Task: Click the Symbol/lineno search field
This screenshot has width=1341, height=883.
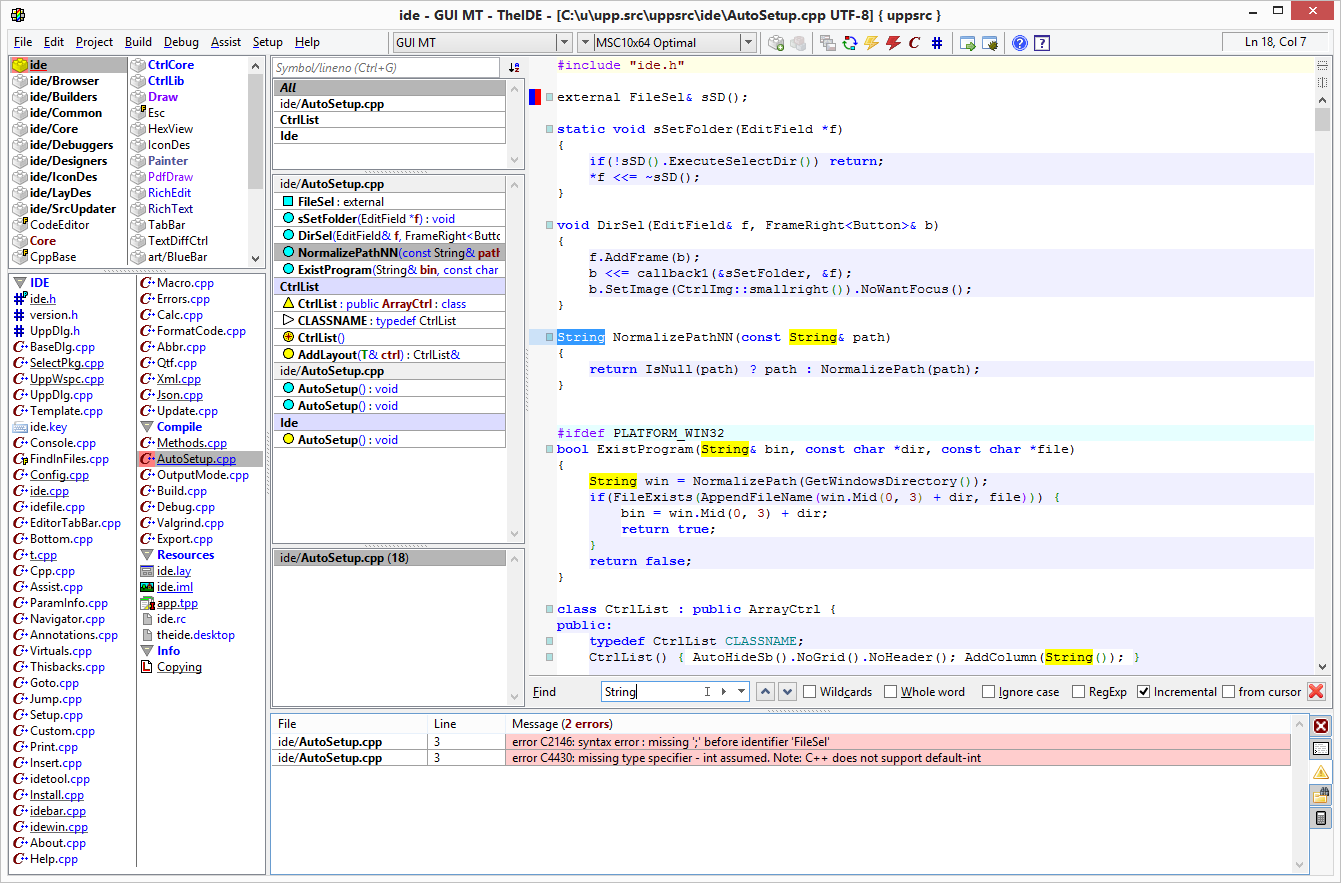Action: [386, 68]
